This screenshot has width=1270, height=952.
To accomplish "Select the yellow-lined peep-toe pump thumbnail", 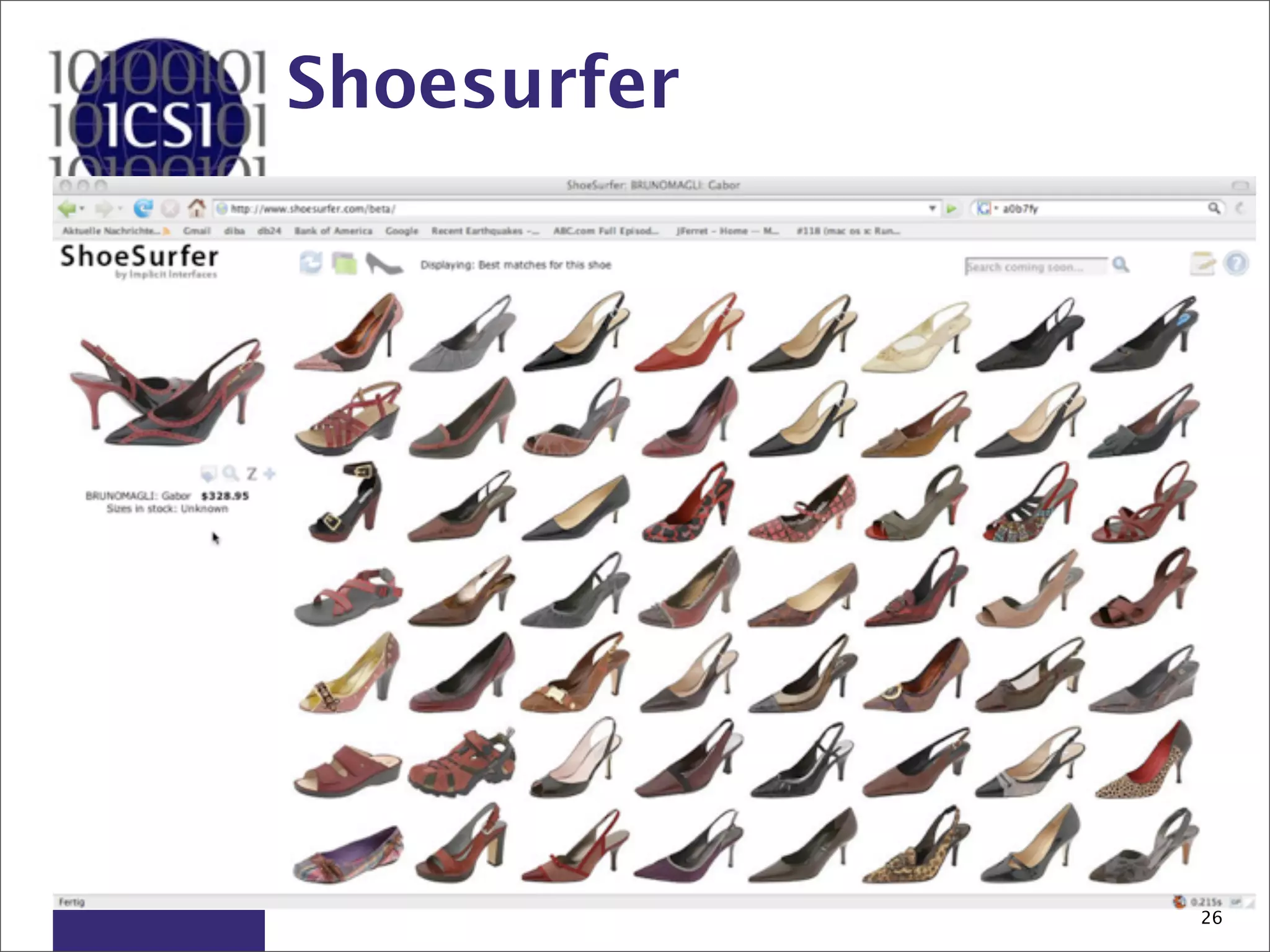I will (350, 673).
